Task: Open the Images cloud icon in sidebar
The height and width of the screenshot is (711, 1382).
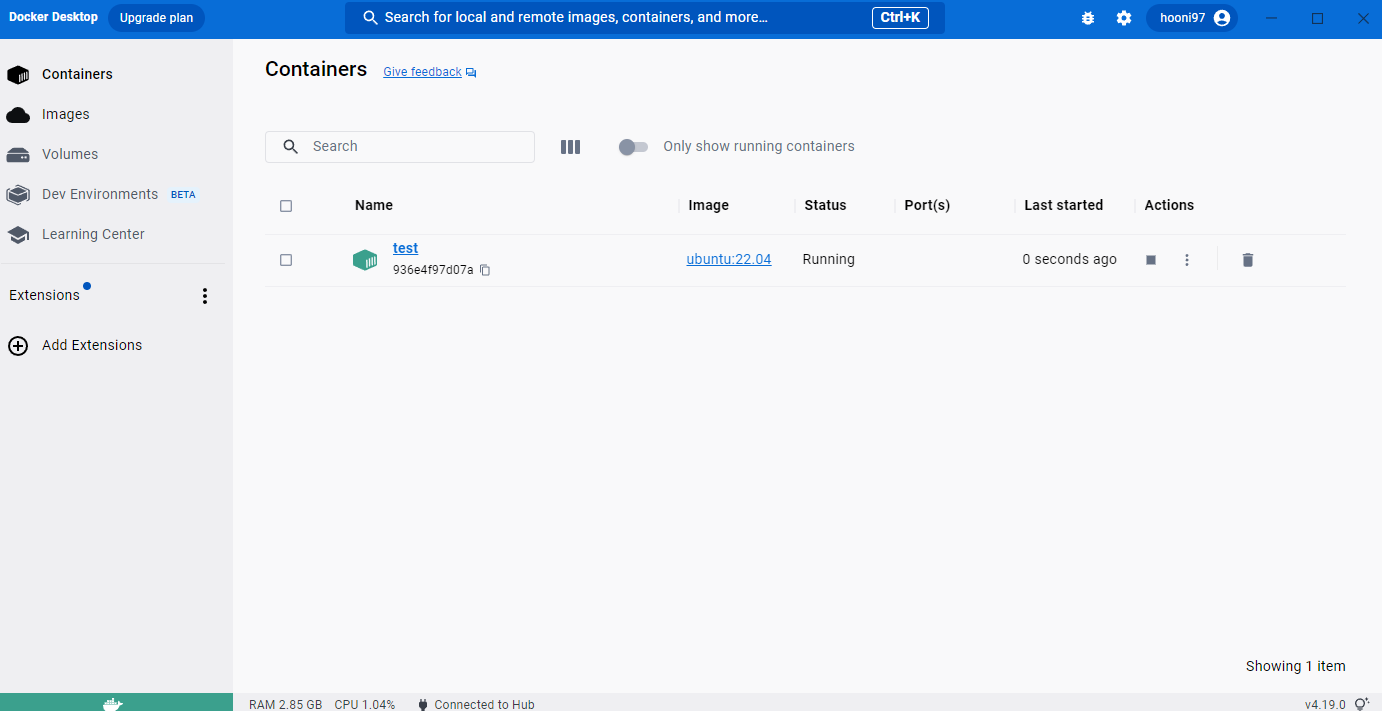Action: tap(18, 115)
